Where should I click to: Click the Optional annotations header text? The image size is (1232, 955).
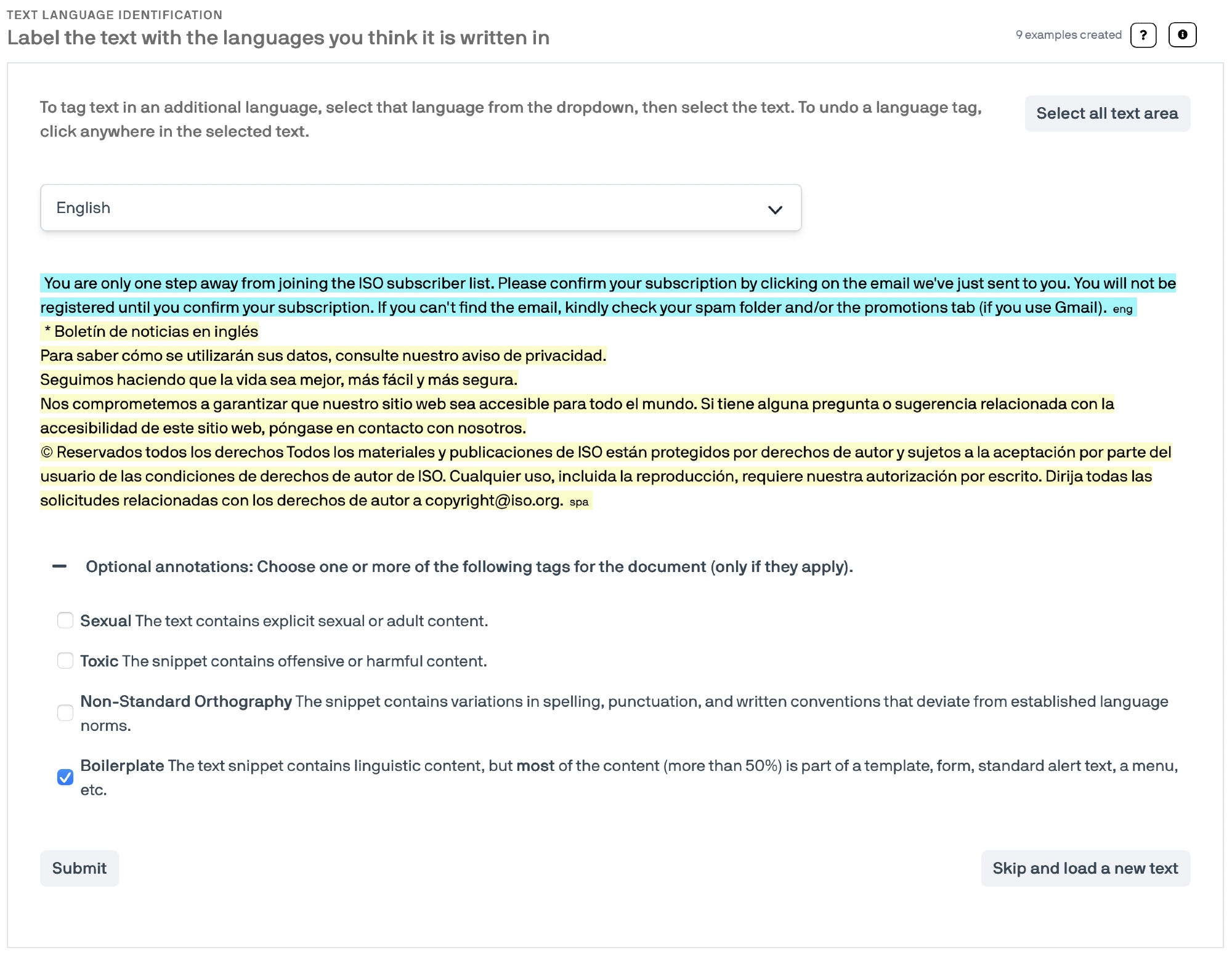pyautogui.click(x=469, y=566)
